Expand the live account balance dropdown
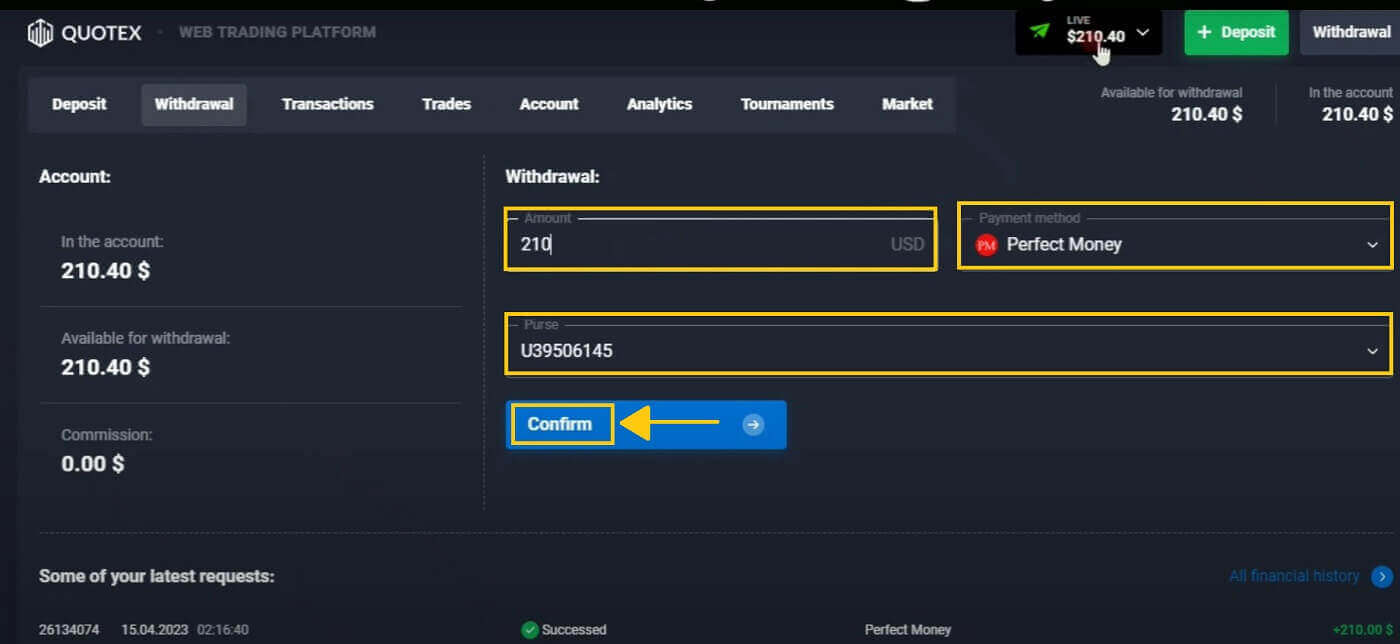 tap(1143, 33)
